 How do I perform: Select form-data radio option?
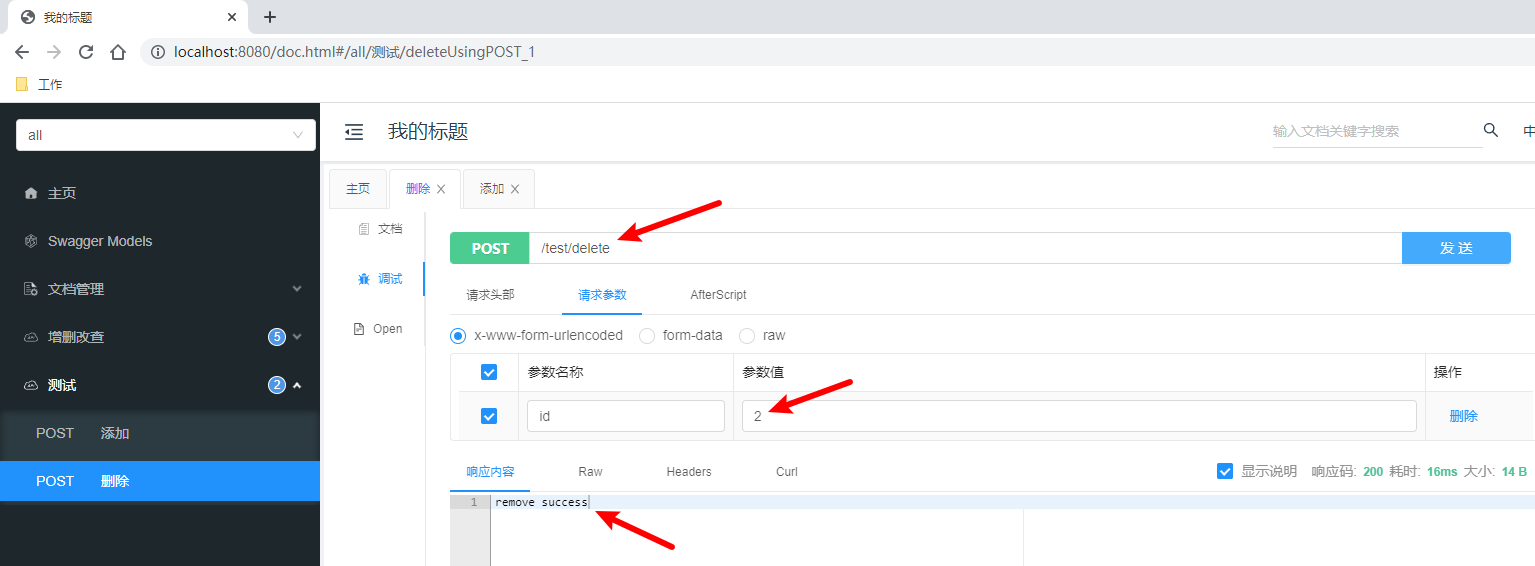click(x=647, y=336)
